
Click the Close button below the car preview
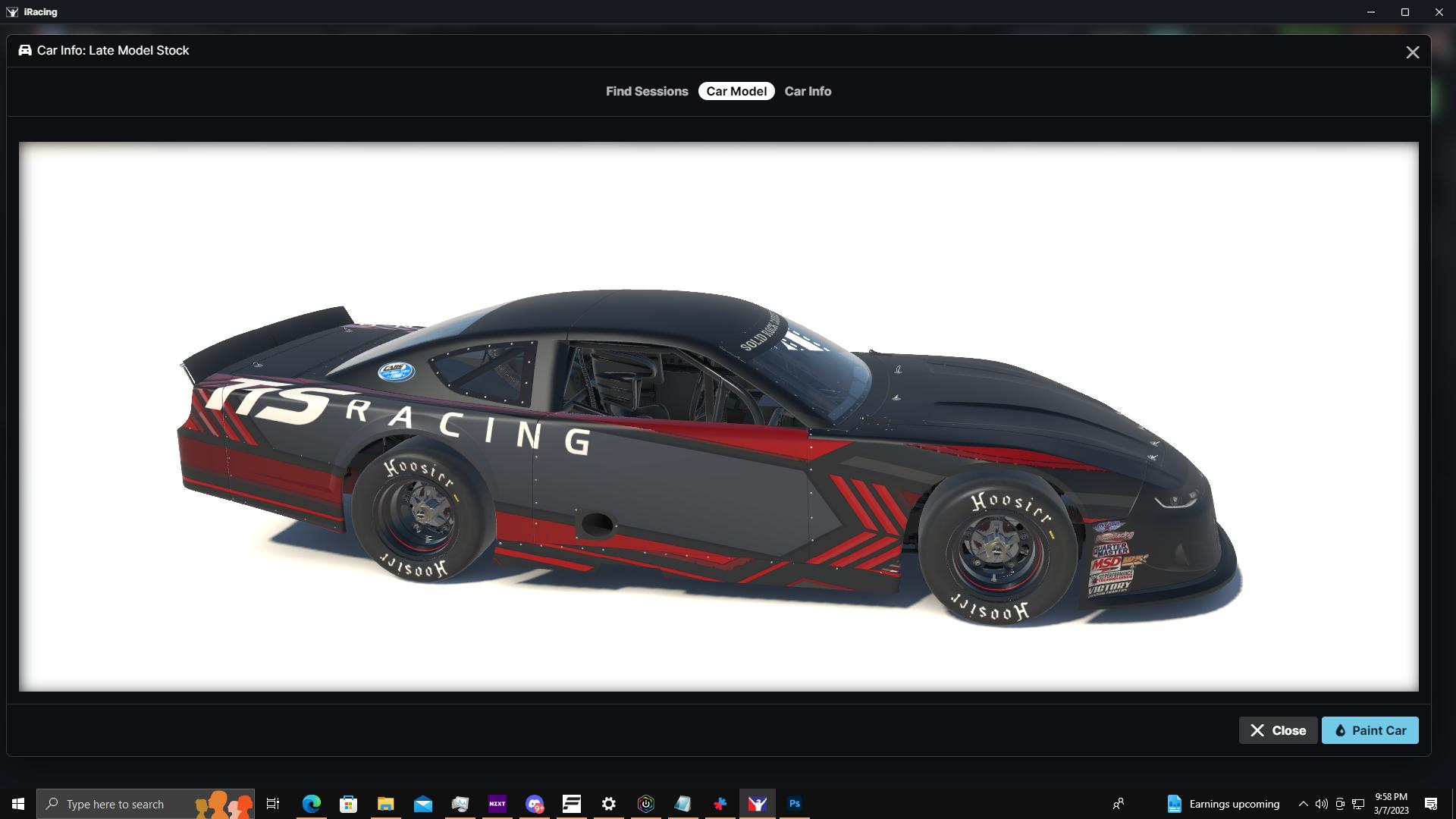pos(1278,730)
